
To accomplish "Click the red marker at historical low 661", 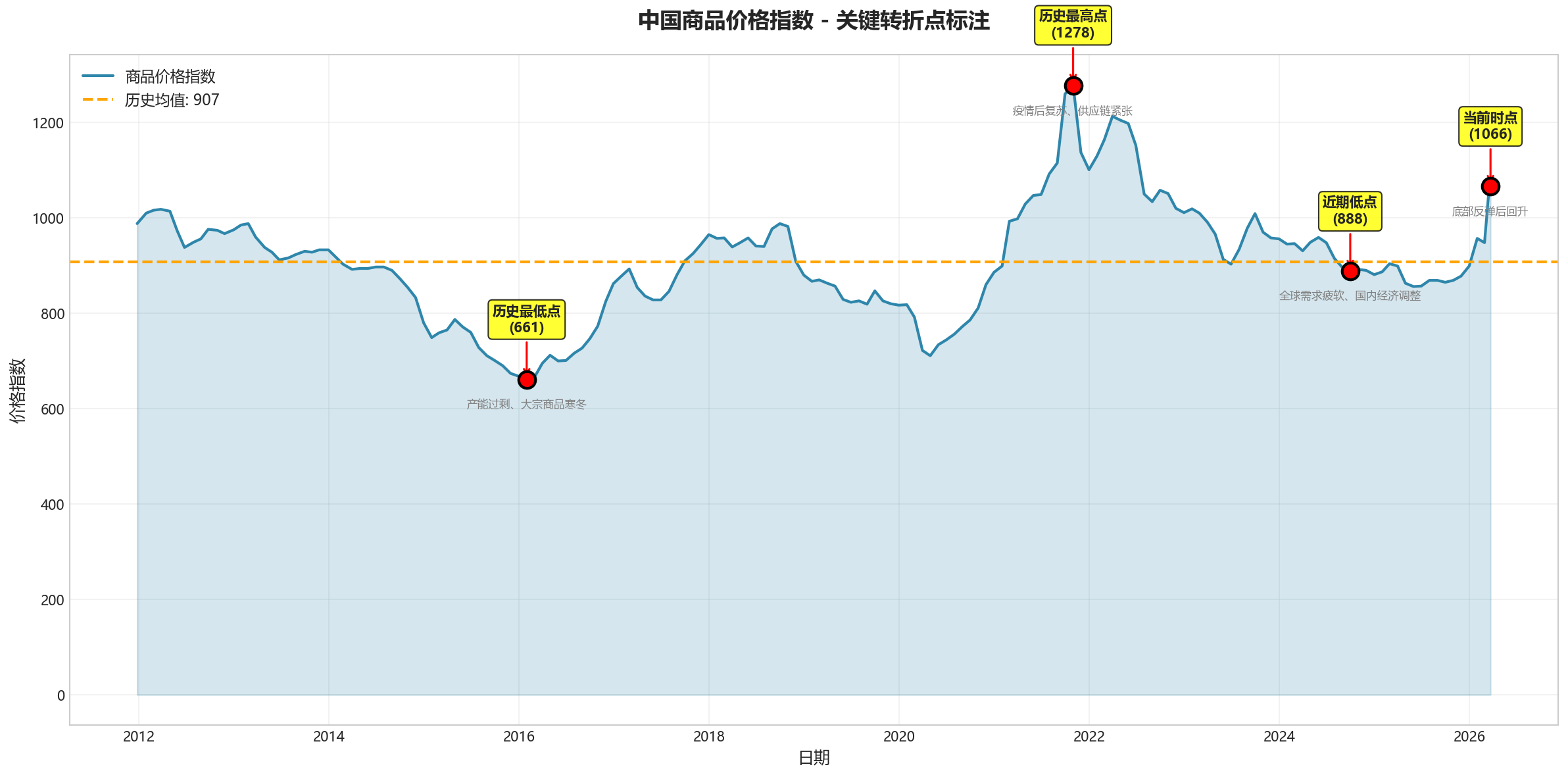I will coord(527,380).
